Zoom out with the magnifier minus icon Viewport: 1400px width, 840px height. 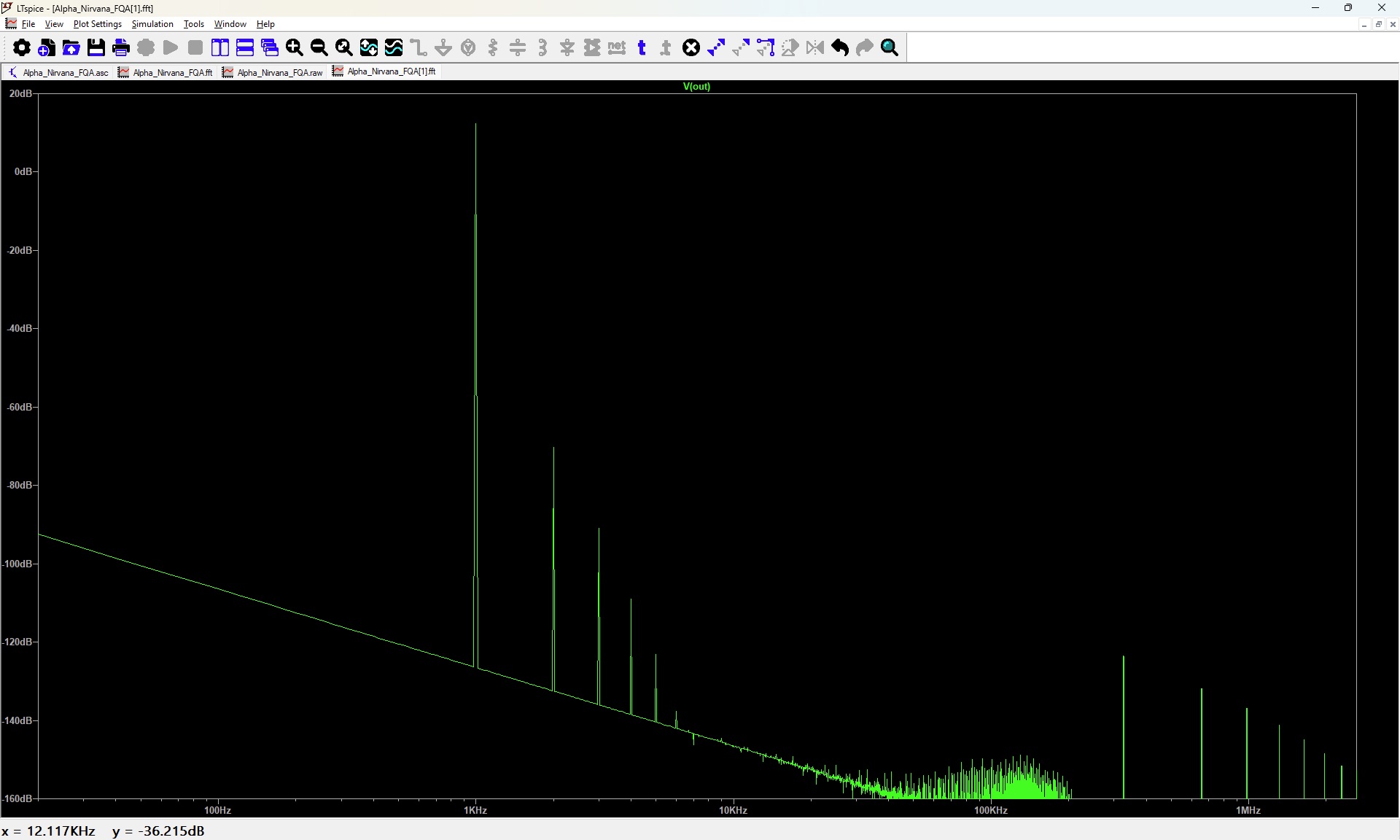pos(319,48)
